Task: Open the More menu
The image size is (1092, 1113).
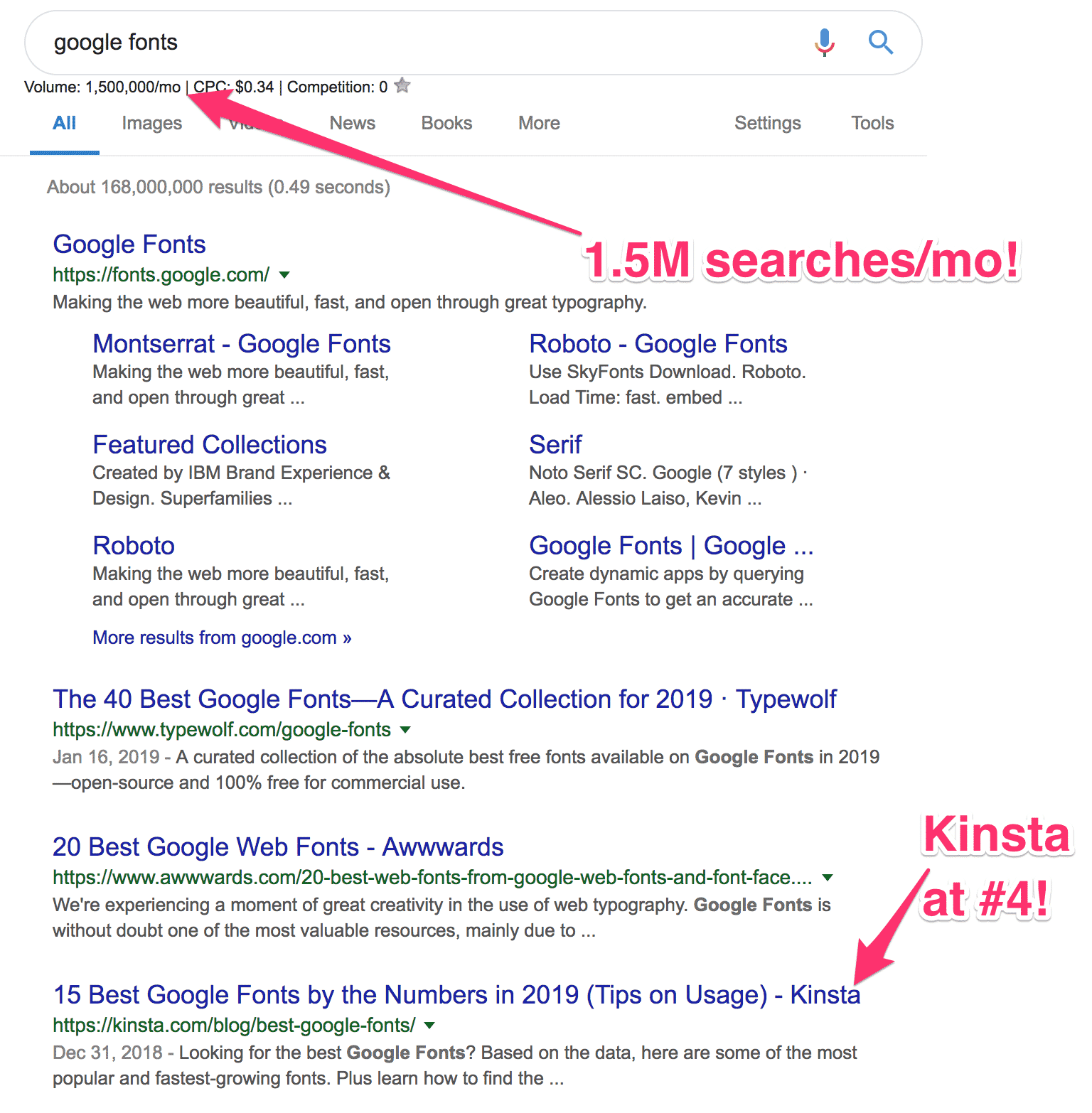Action: coord(539,123)
